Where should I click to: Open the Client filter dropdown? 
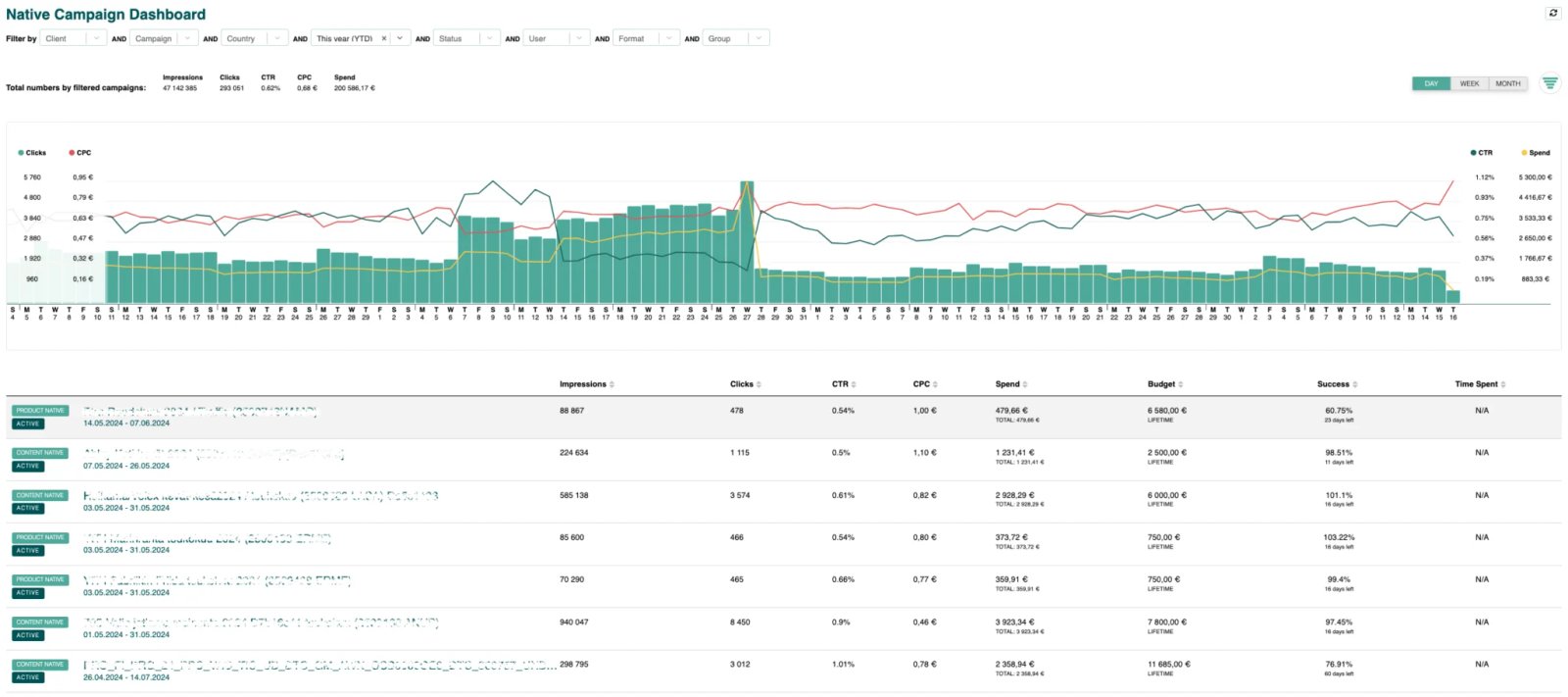coord(73,38)
